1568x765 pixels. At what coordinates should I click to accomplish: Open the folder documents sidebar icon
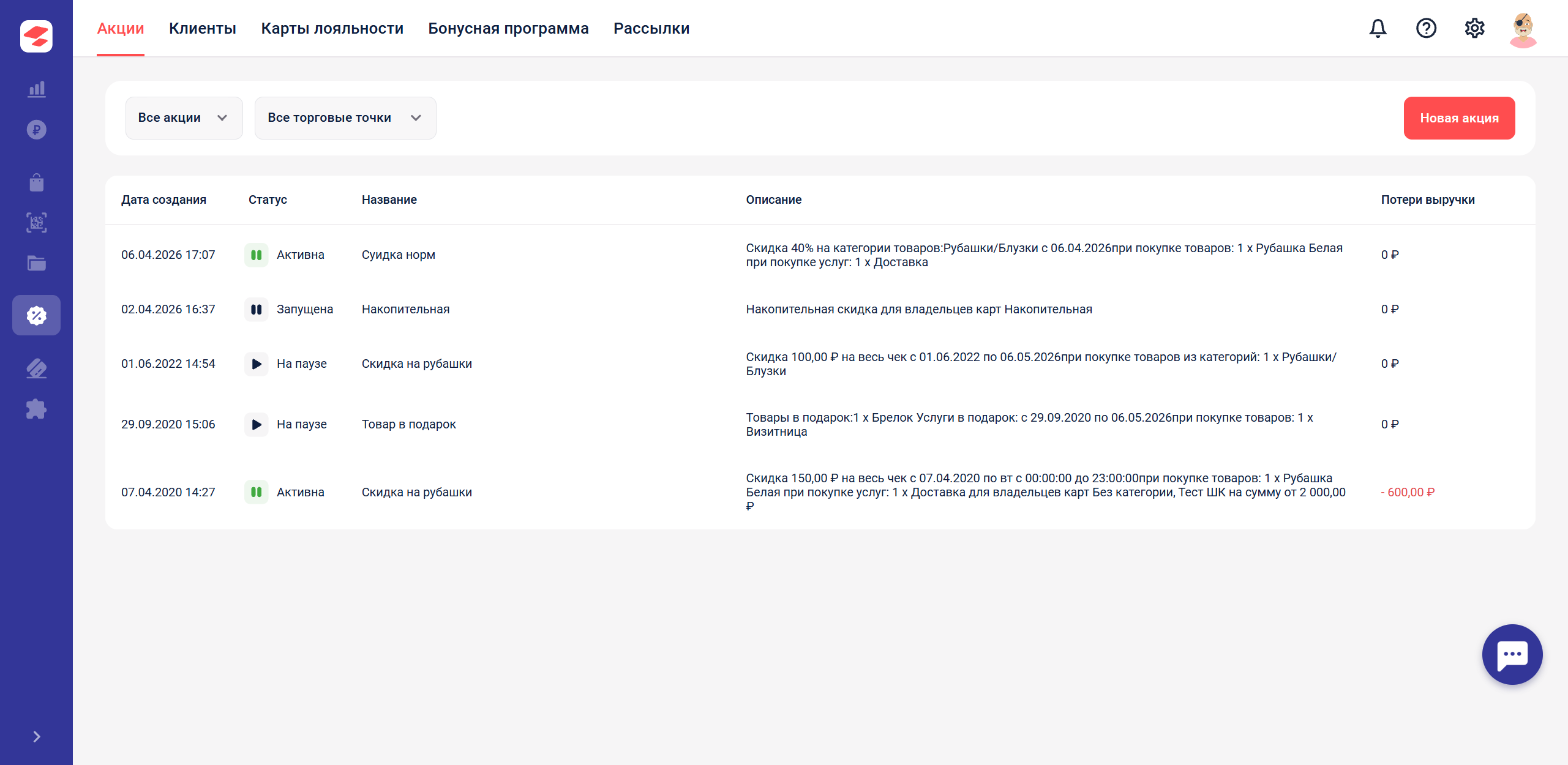(x=37, y=263)
